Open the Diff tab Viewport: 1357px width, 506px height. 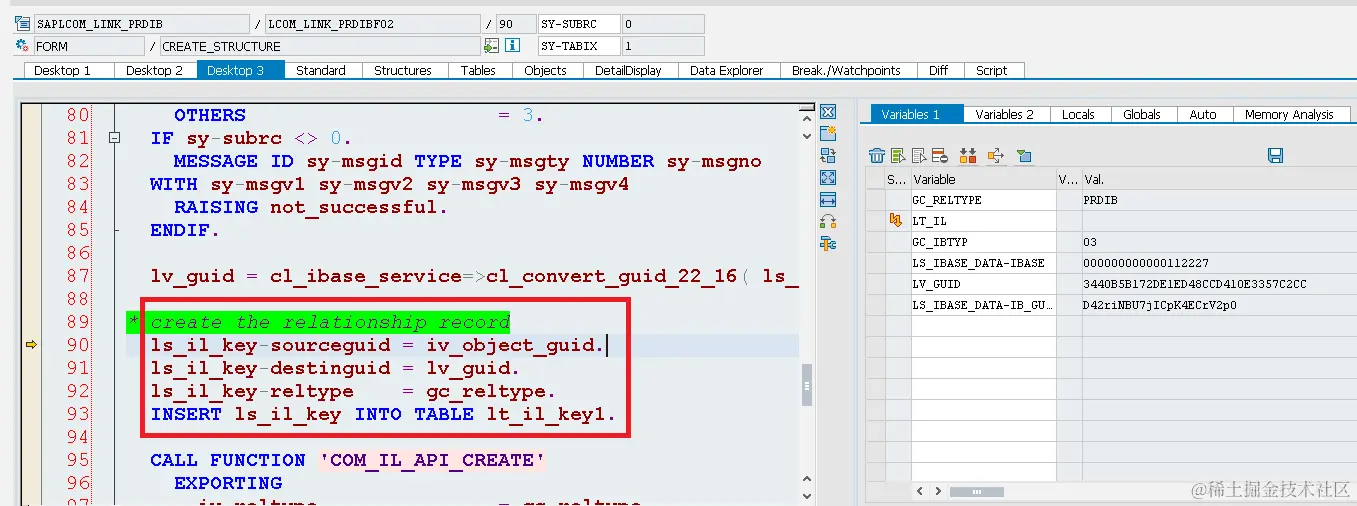coord(938,70)
